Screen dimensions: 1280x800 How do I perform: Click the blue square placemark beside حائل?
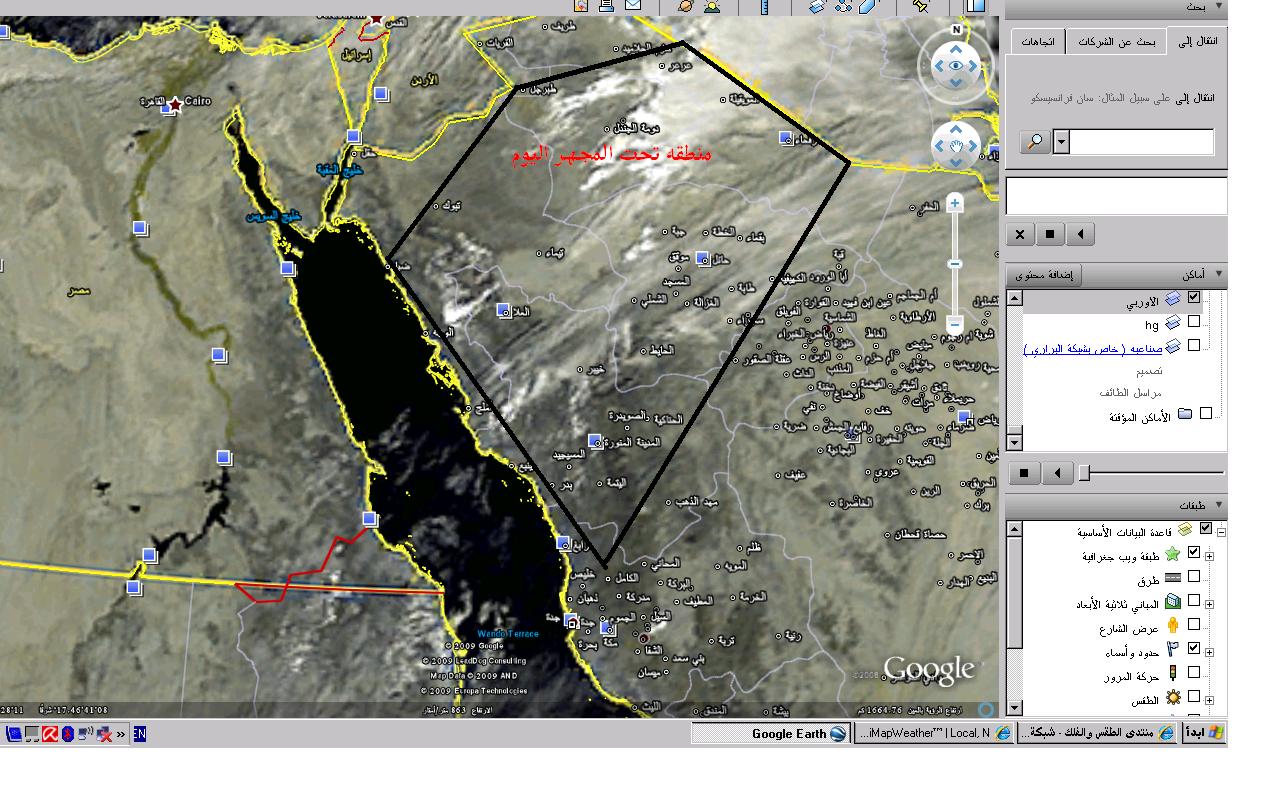(x=702, y=258)
